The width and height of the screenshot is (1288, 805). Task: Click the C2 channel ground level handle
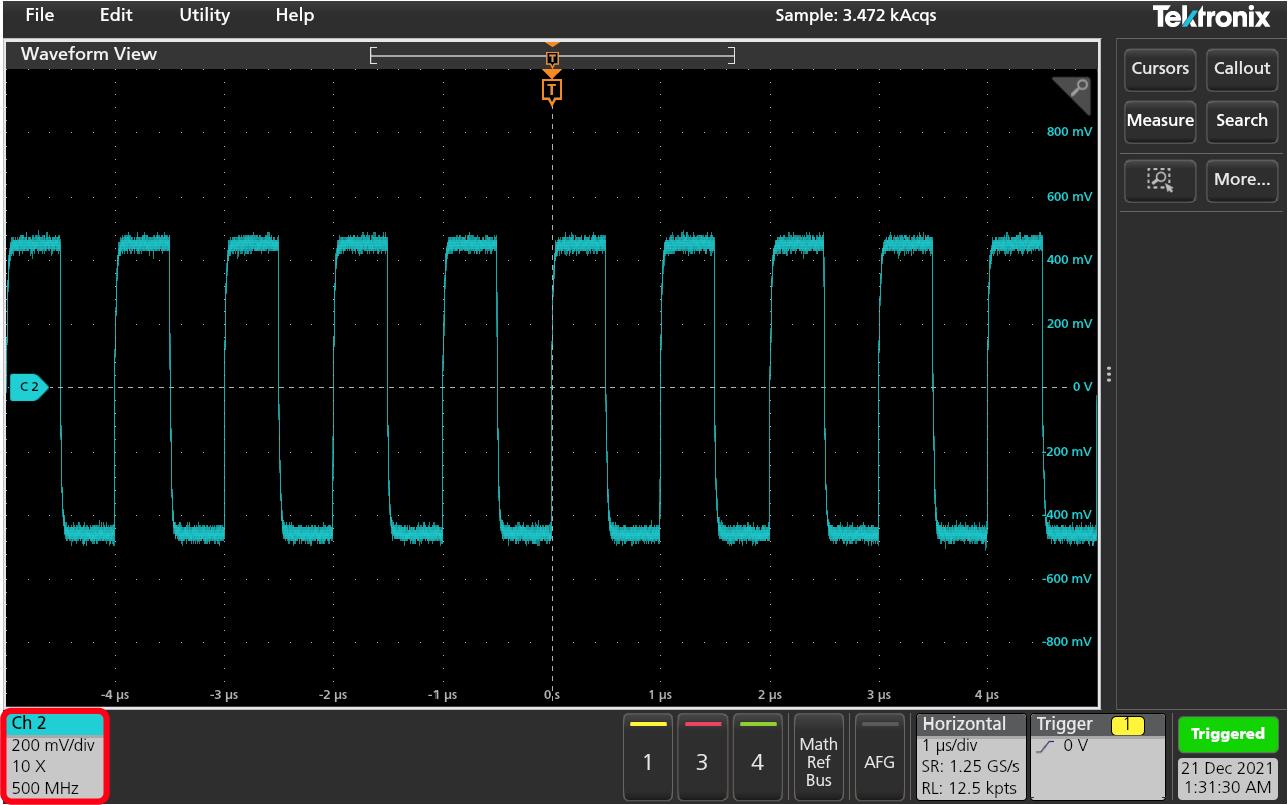28,387
